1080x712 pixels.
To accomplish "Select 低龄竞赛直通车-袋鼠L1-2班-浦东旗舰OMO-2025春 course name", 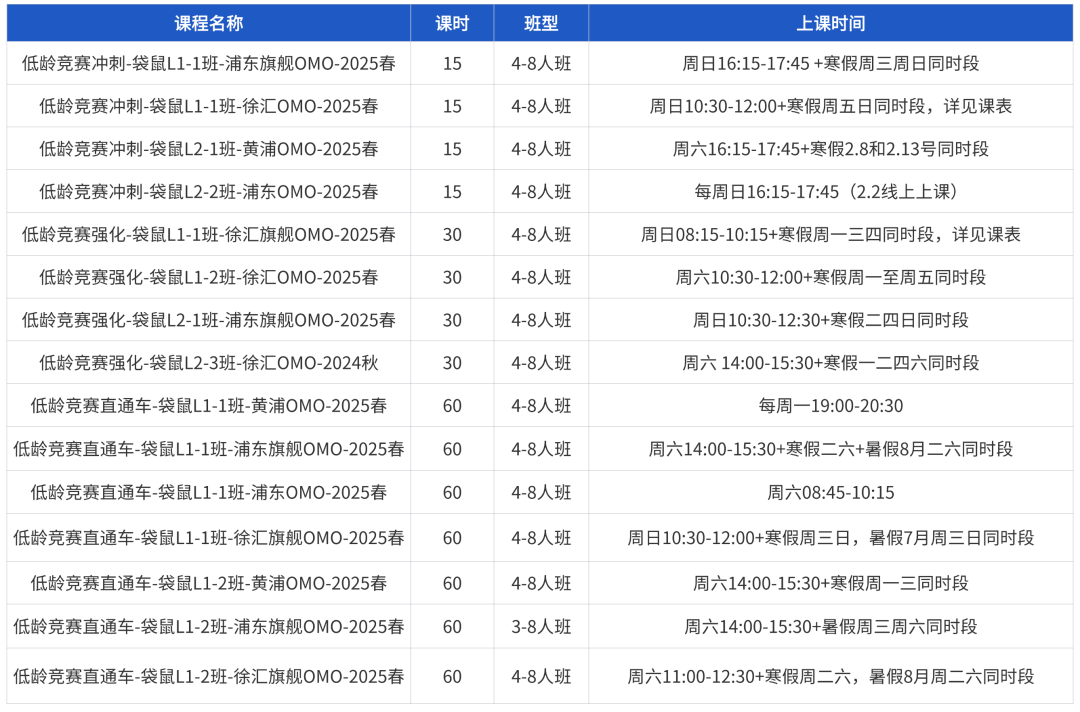I will [x=209, y=627].
